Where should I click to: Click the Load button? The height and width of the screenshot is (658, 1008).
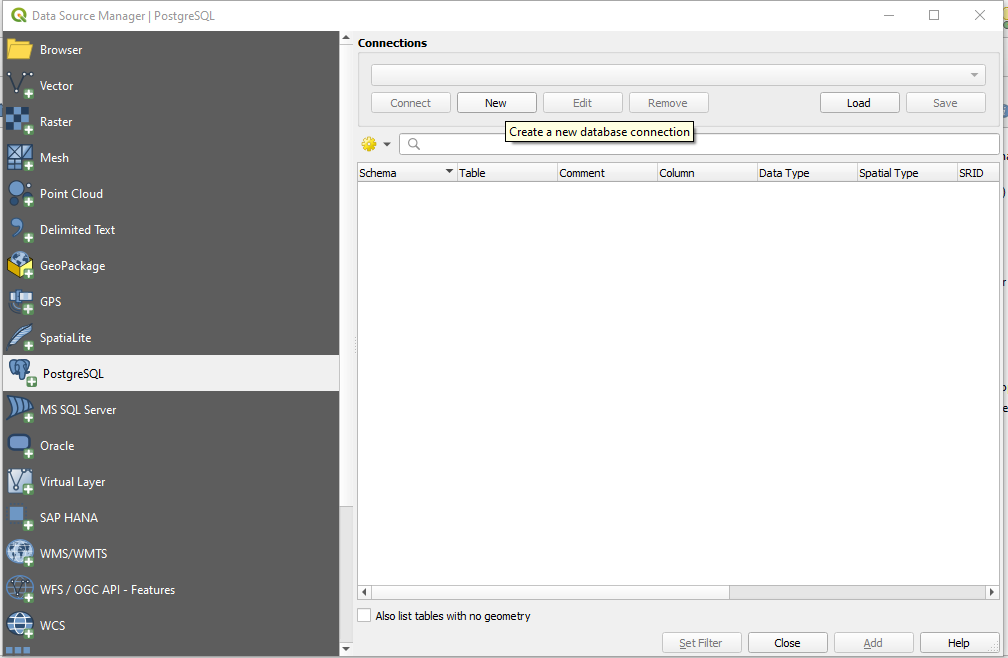coord(858,102)
